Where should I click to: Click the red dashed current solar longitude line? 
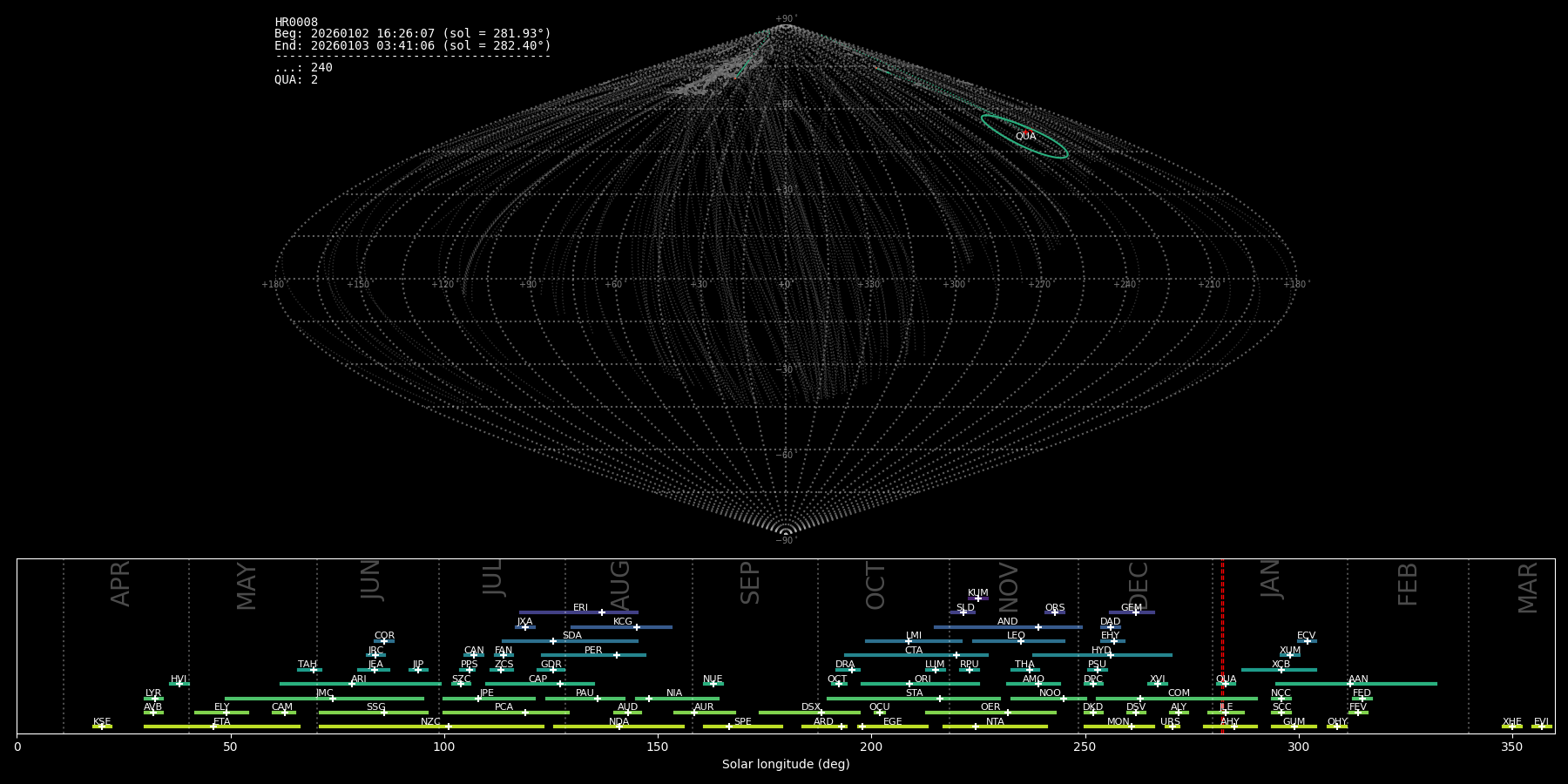pyautogui.click(x=1222, y=645)
